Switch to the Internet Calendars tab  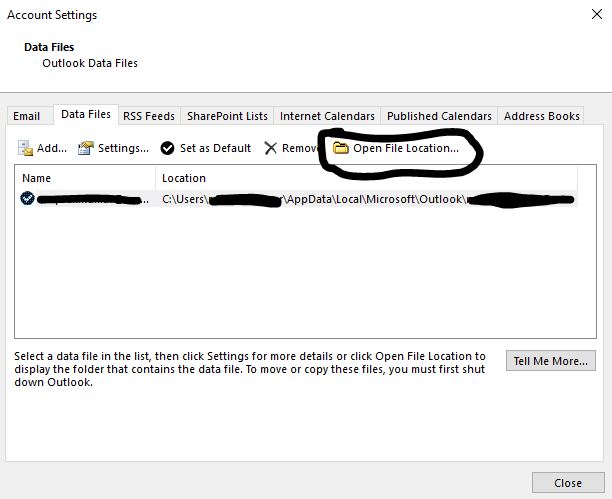click(327, 116)
